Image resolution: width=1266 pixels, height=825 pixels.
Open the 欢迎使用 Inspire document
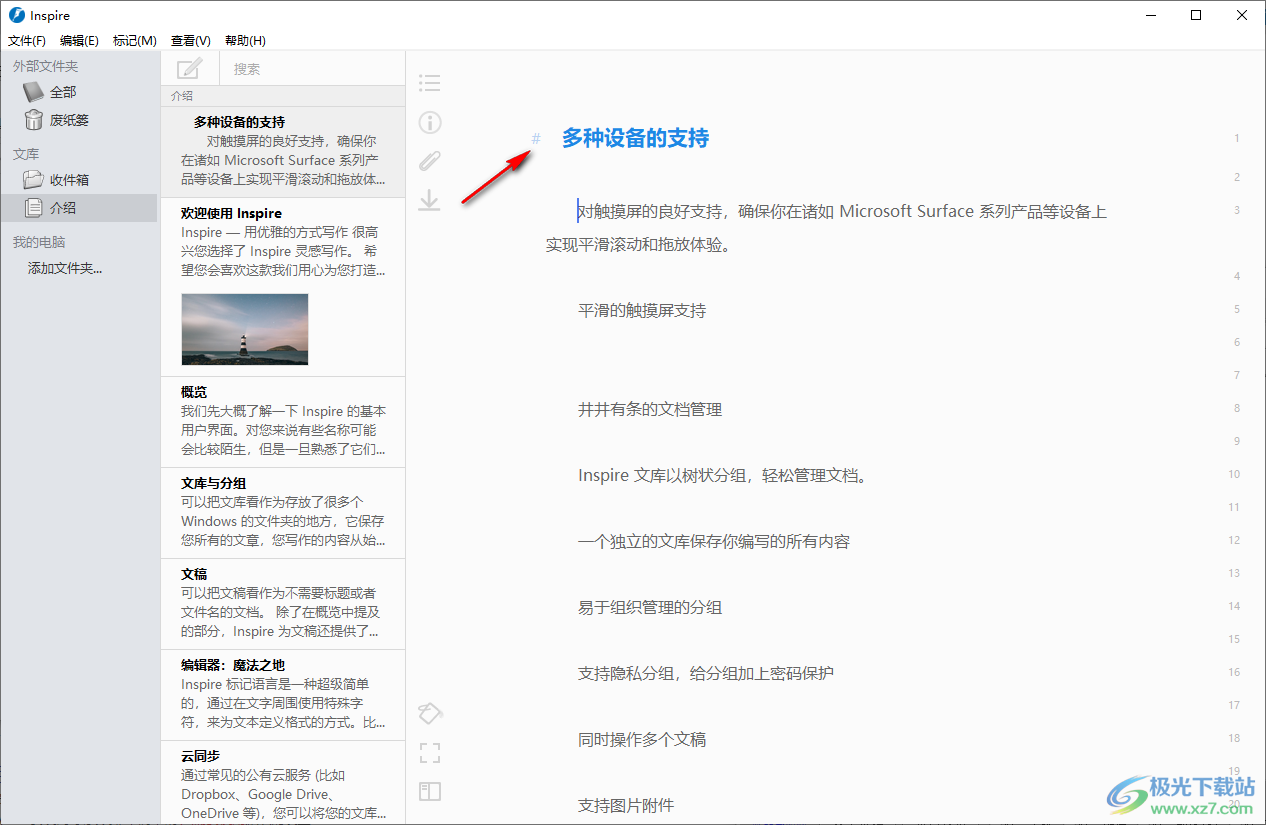[x=231, y=213]
